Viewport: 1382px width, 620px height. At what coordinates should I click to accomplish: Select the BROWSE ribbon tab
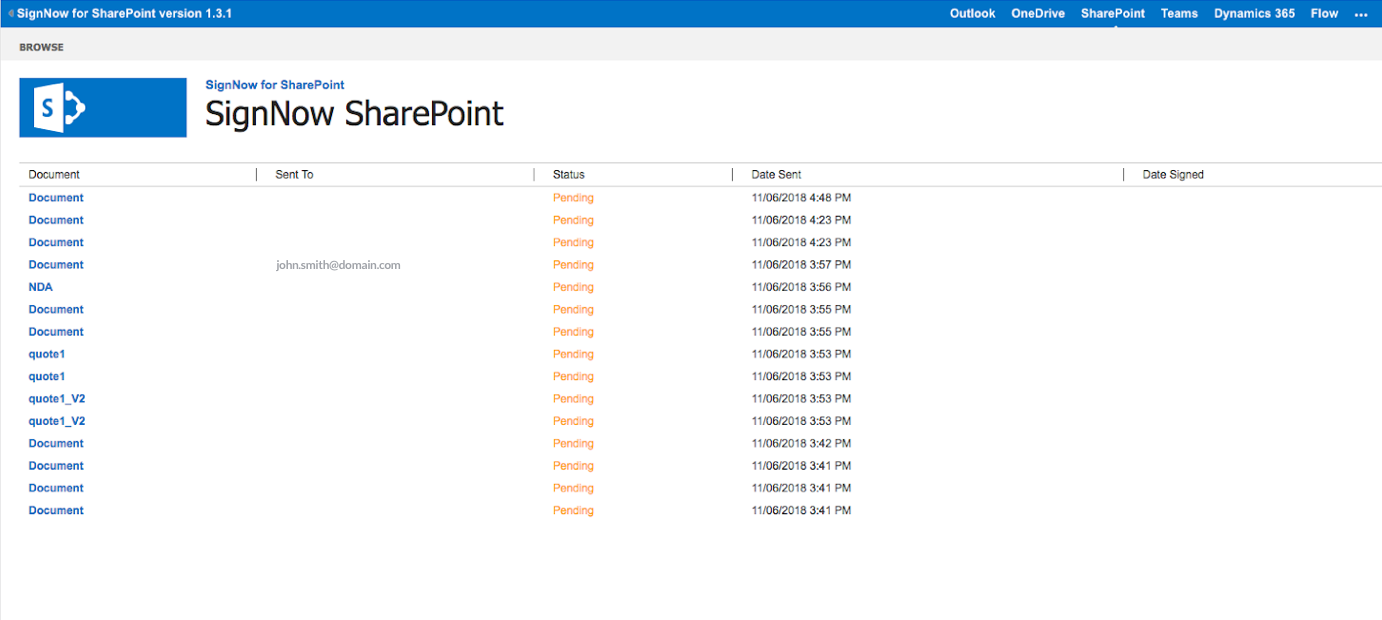point(41,46)
